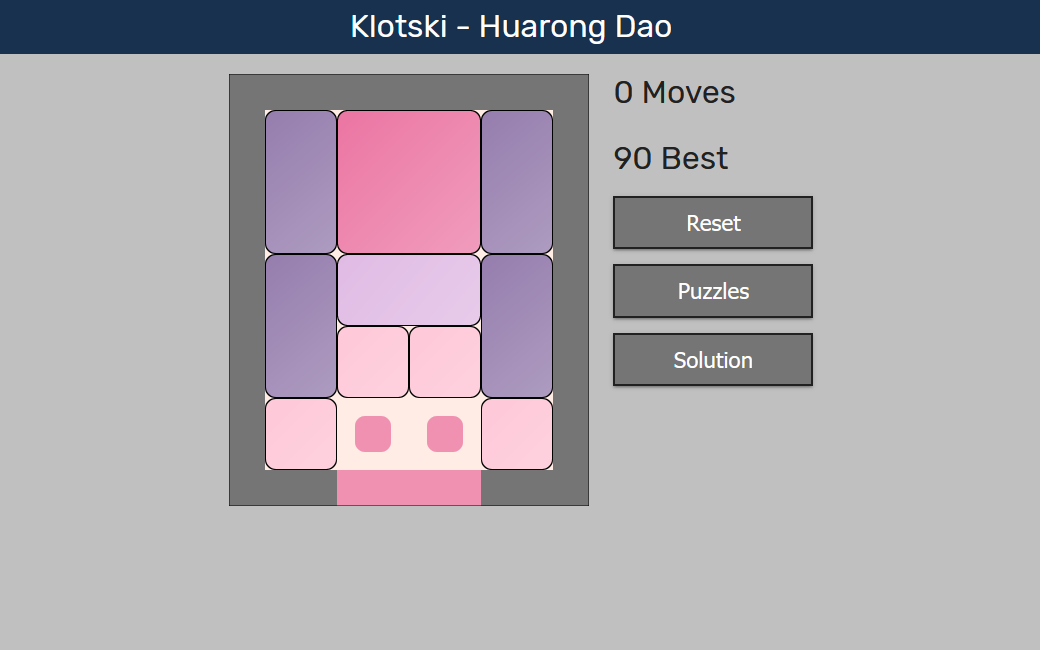
Task: Click the small pink square below the lavender block
Action: pos(372,361)
